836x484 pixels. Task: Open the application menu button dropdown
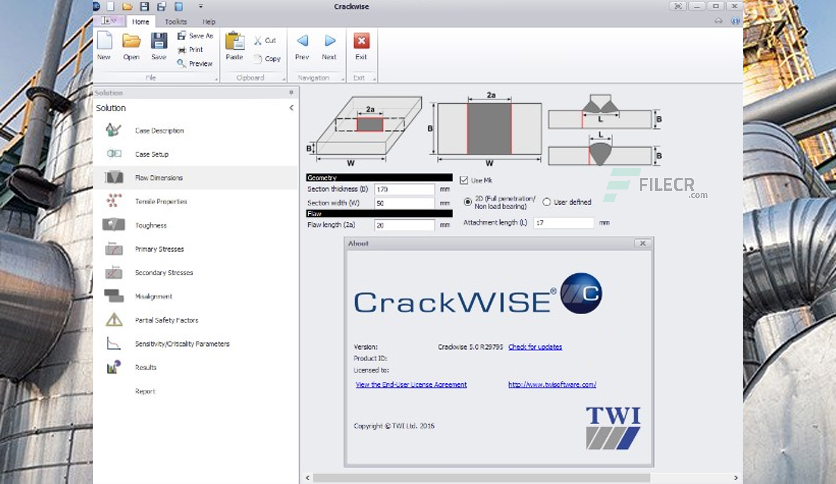109,21
